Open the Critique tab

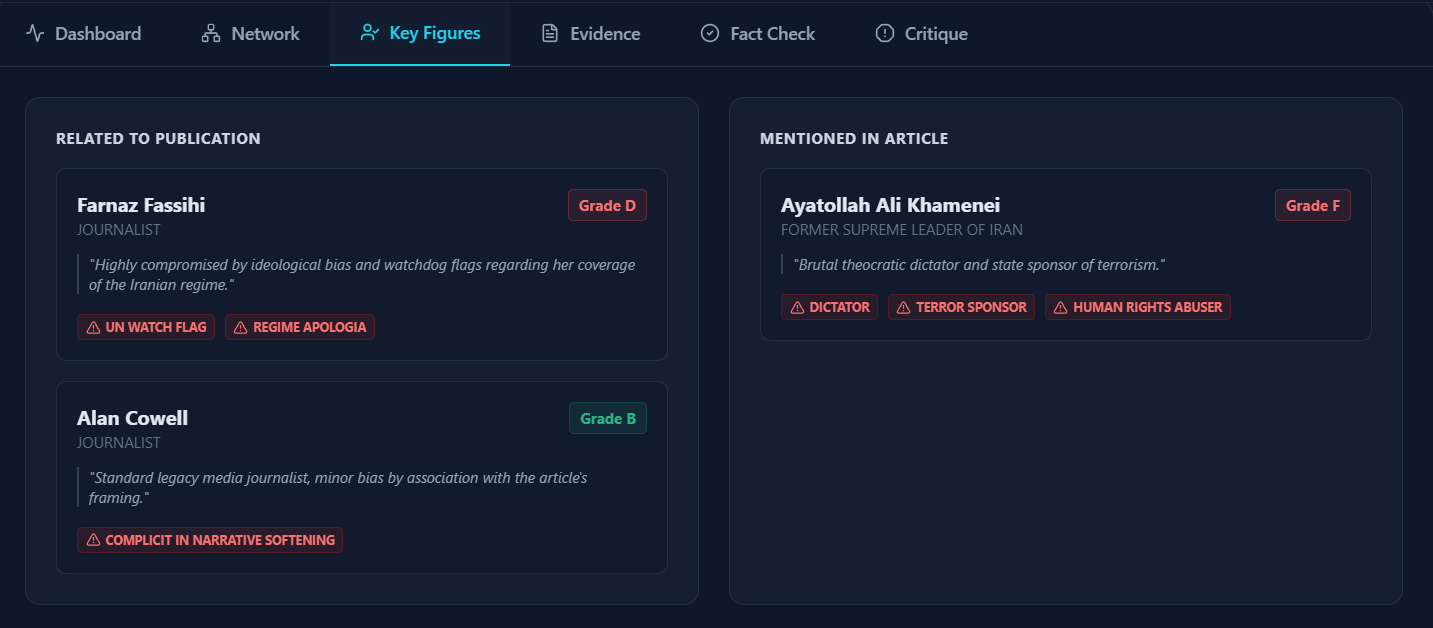[x=921, y=34]
